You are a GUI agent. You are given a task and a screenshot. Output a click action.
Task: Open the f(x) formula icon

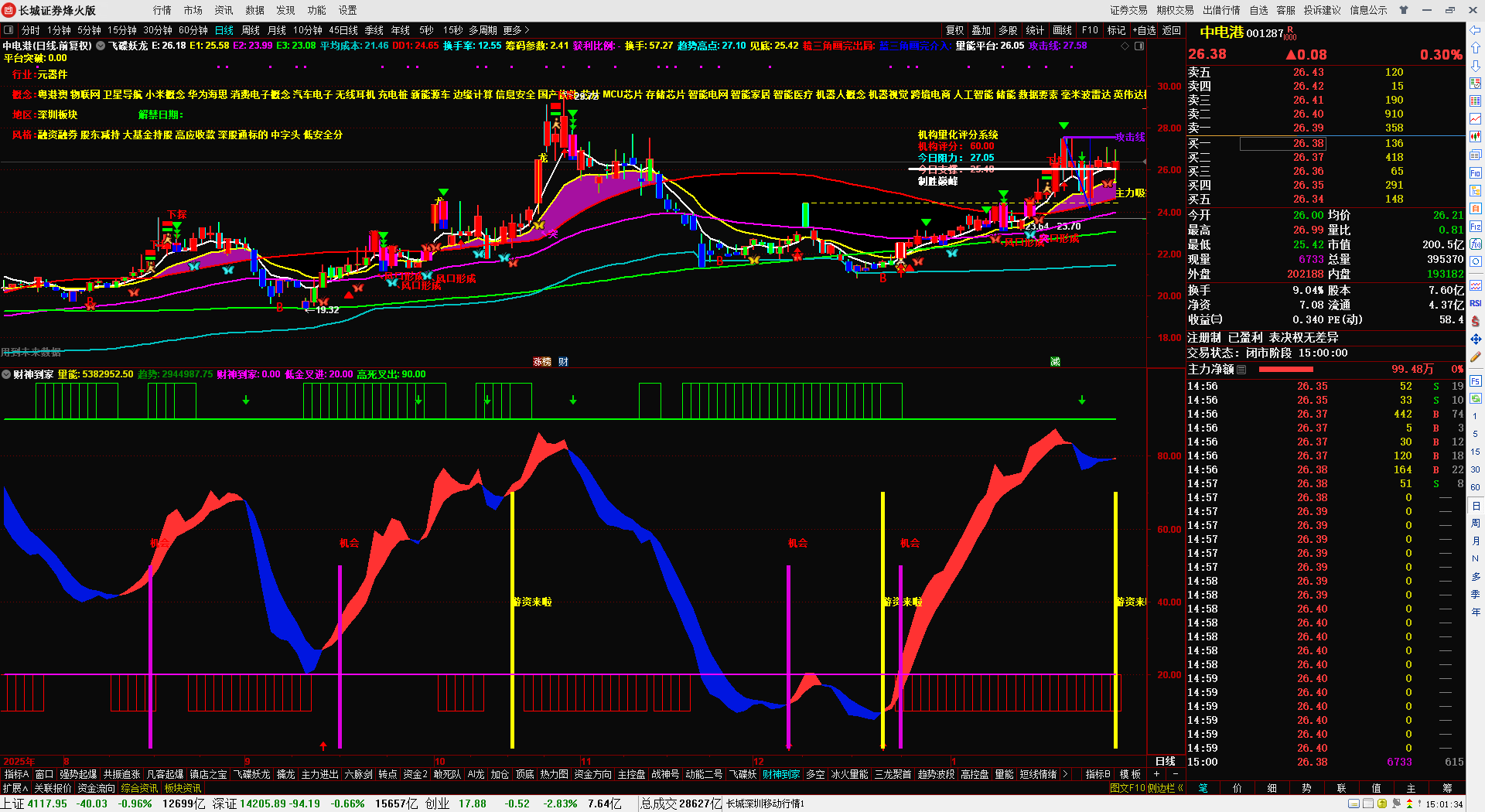[x=1476, y=244]
